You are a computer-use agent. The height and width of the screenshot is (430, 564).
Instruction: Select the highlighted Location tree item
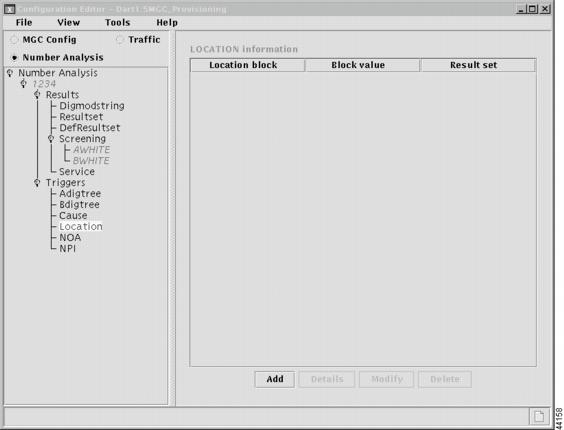click(81, 226)
